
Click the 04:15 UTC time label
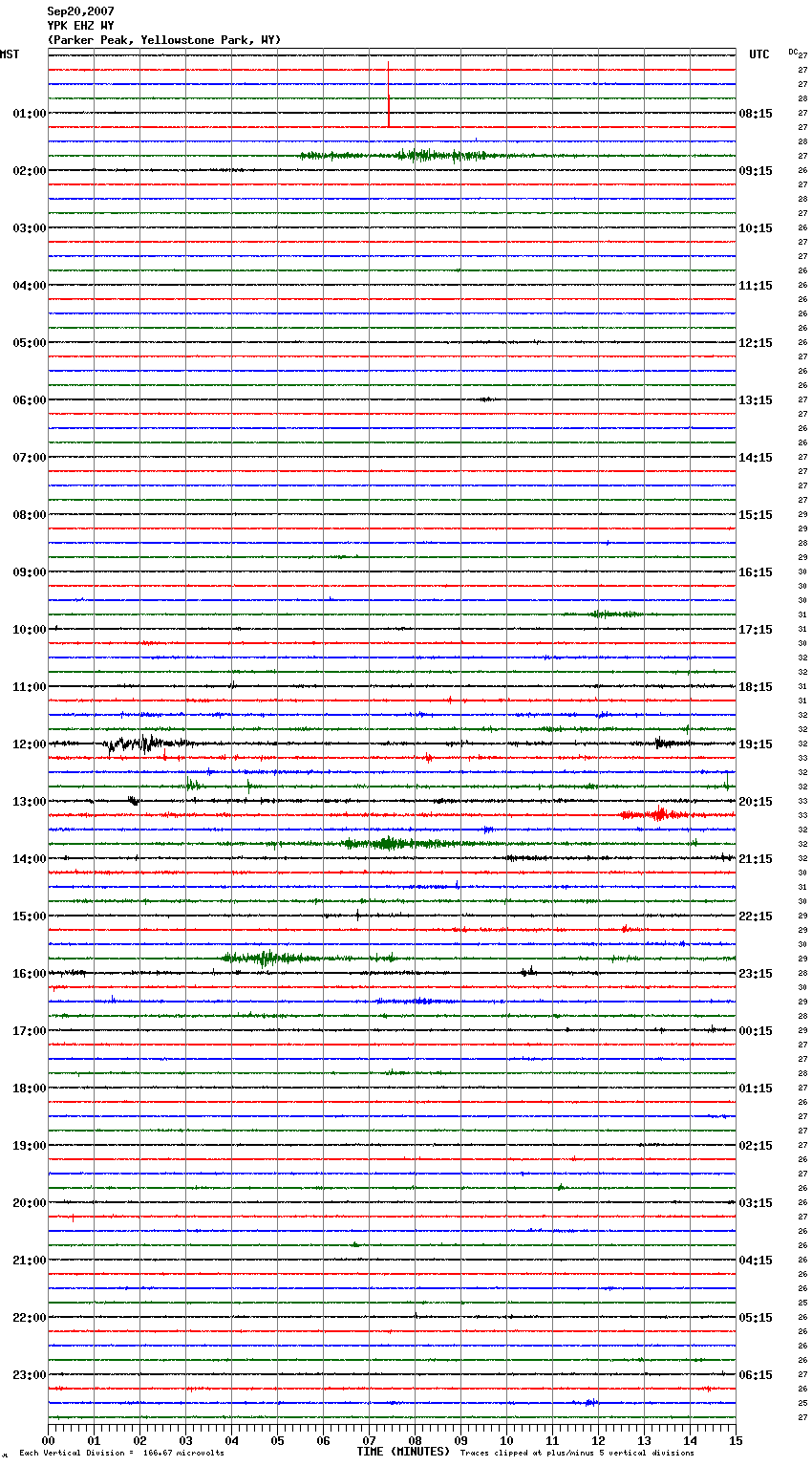756,1261
